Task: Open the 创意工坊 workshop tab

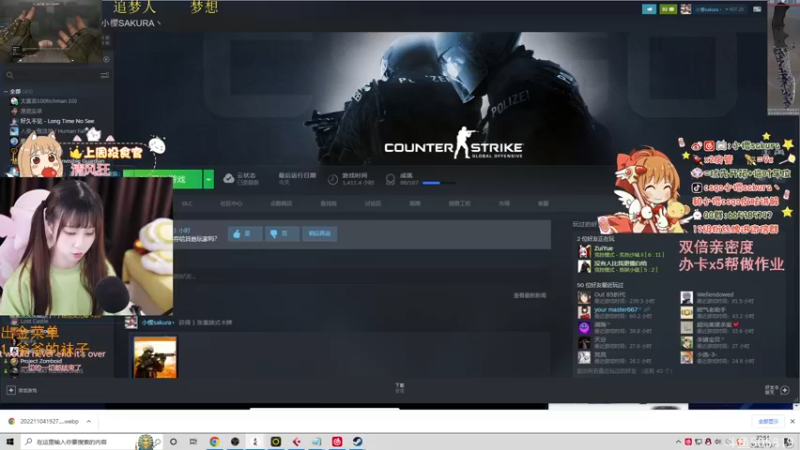Action: coord(459,204)
